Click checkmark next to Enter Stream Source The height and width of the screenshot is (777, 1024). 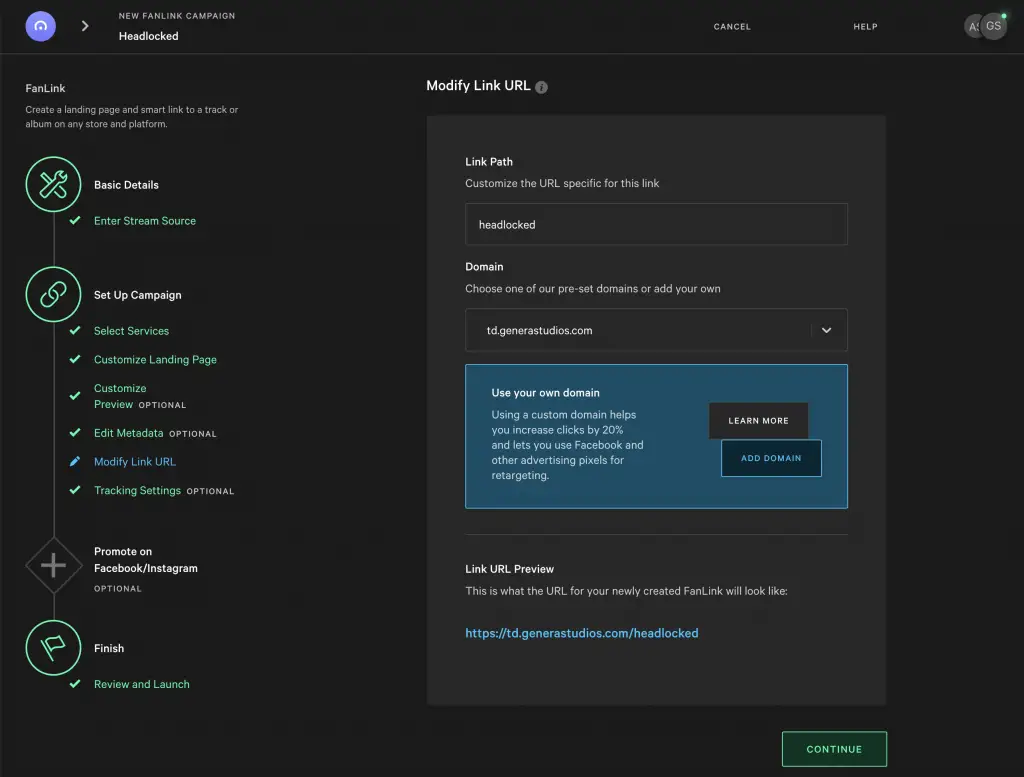click(75, 221)
